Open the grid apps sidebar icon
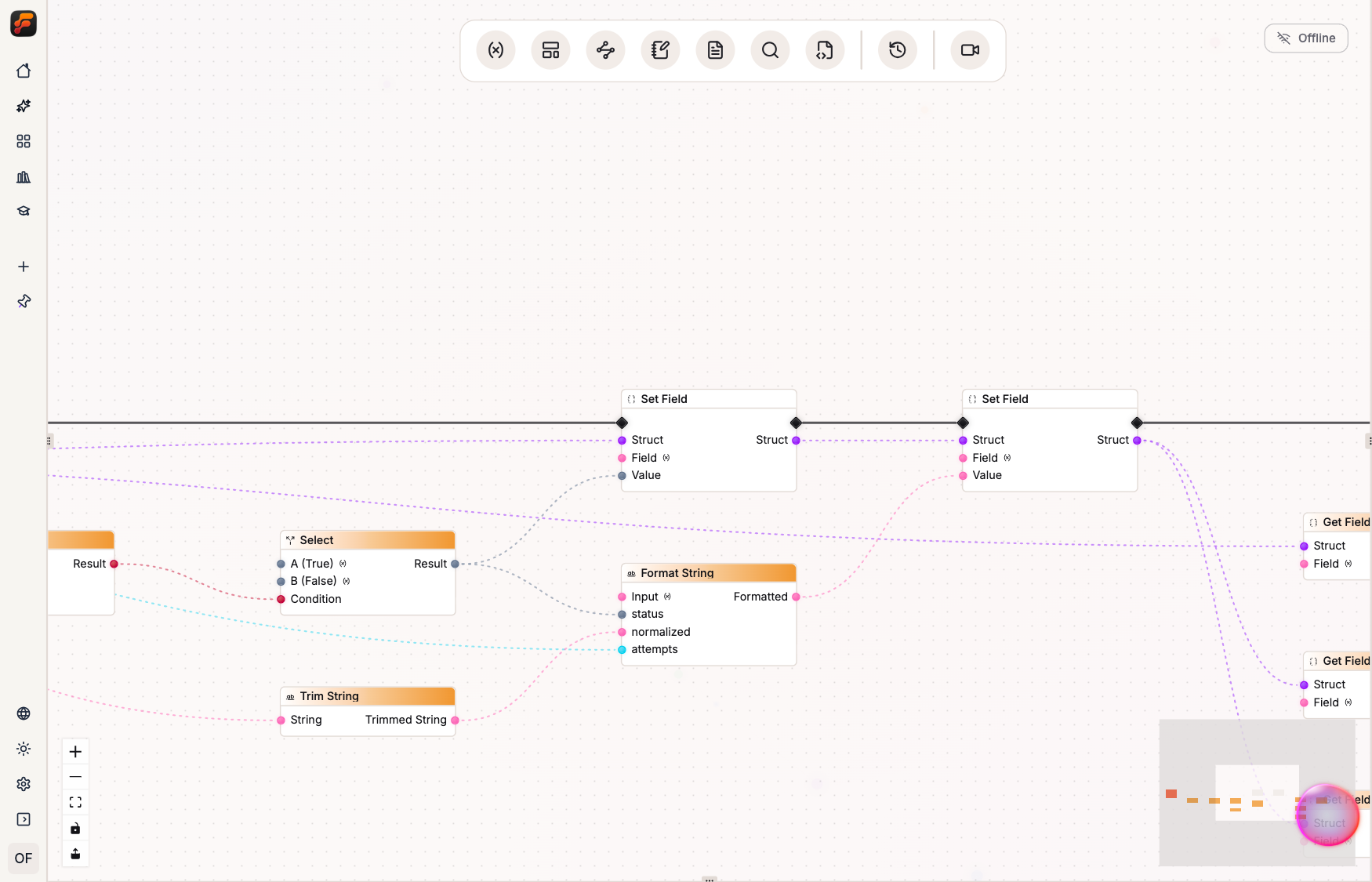The height and width of the screenshot is (882, 1372). click(x=24, y=141)
